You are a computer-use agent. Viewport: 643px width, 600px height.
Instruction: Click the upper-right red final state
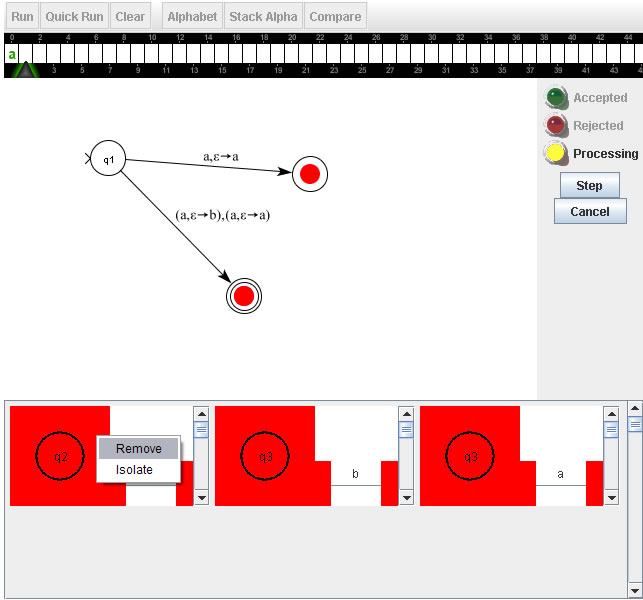[309, 175]
